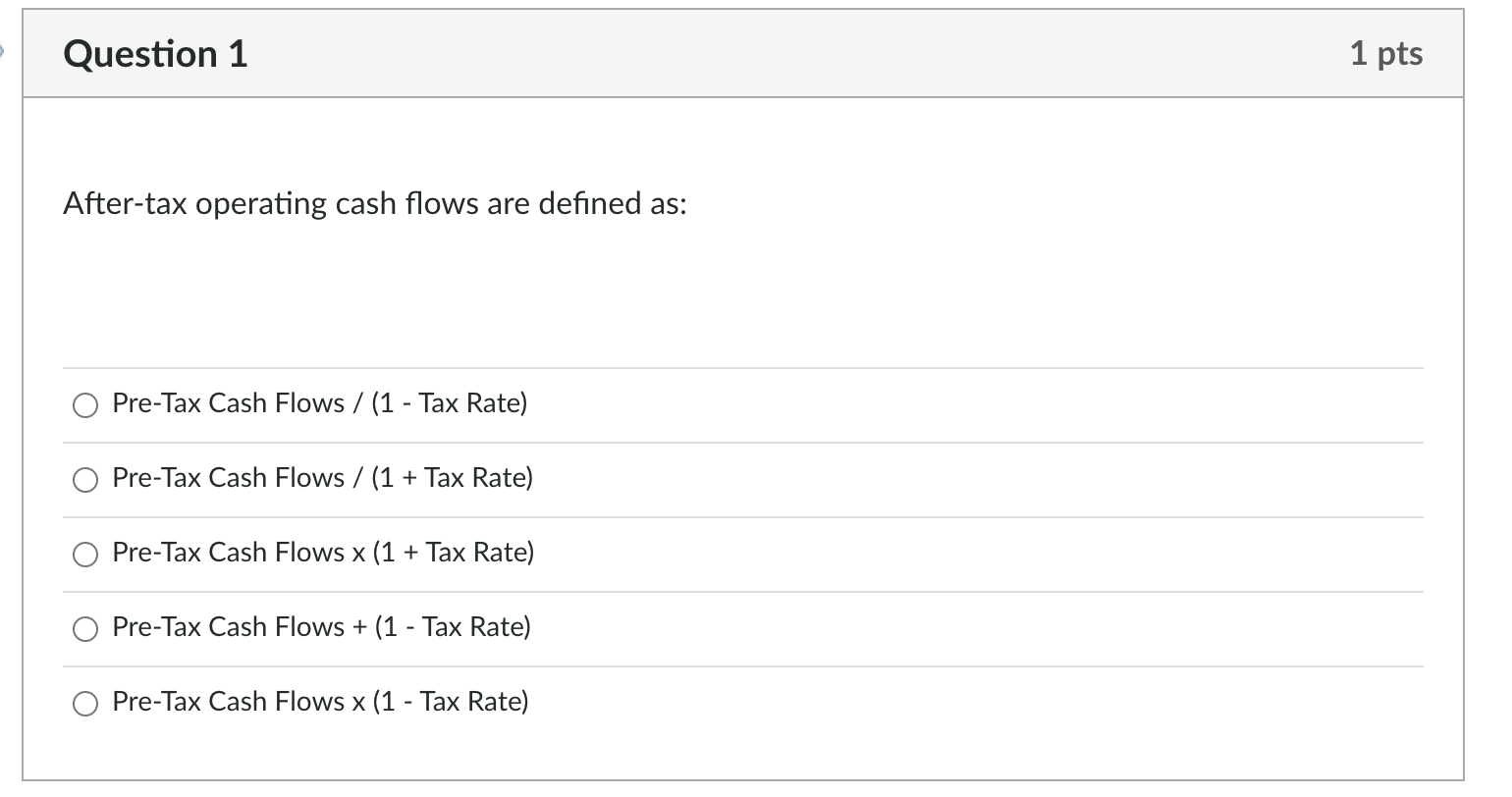Mark radio for Pre-Tax Cash Flows x (1 - Tax Rate)

pyautogui.click(x=85, y=704)
